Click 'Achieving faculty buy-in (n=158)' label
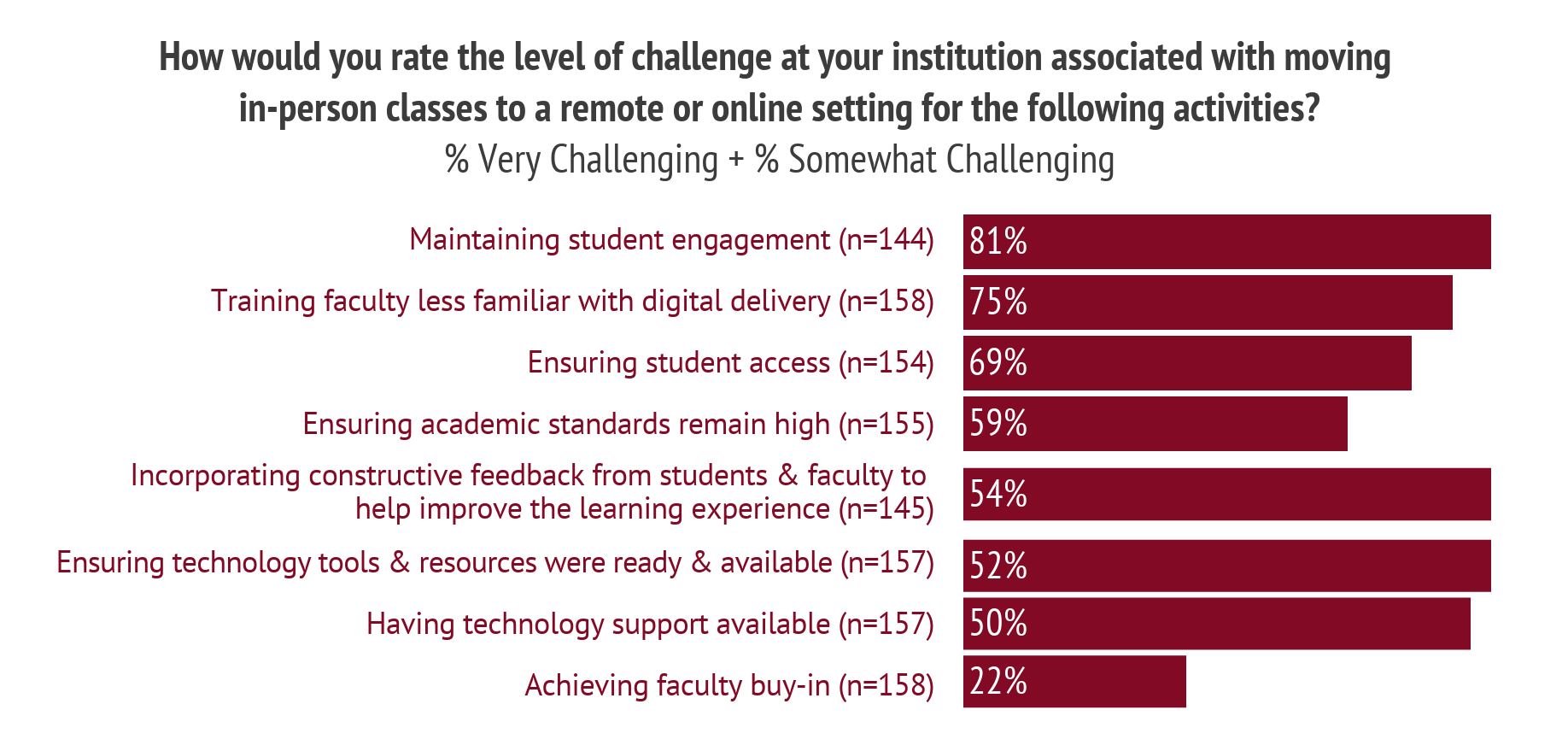 click(729, 686)
